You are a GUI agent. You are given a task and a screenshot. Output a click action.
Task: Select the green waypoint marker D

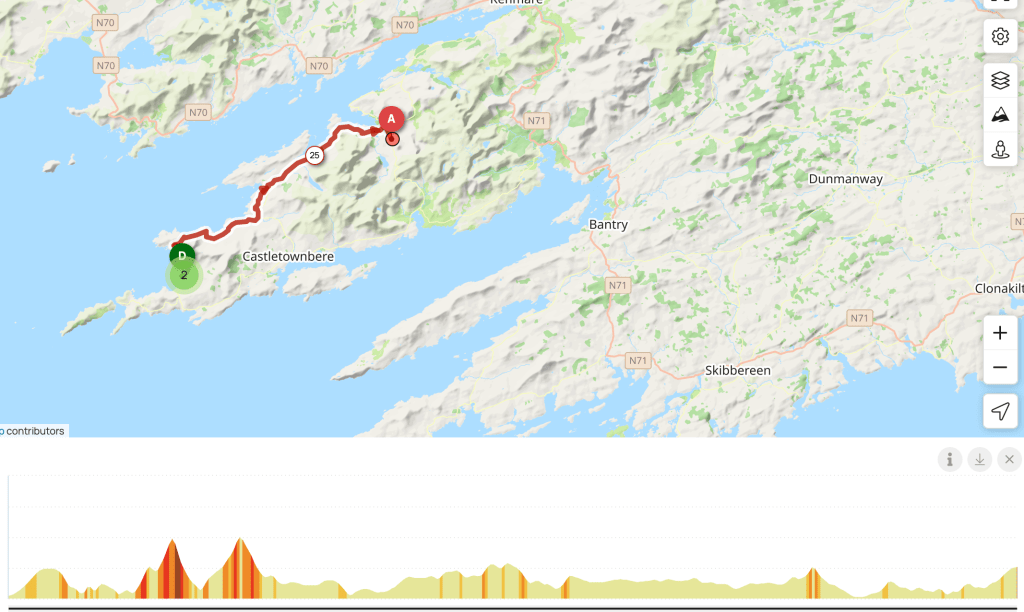182,255
